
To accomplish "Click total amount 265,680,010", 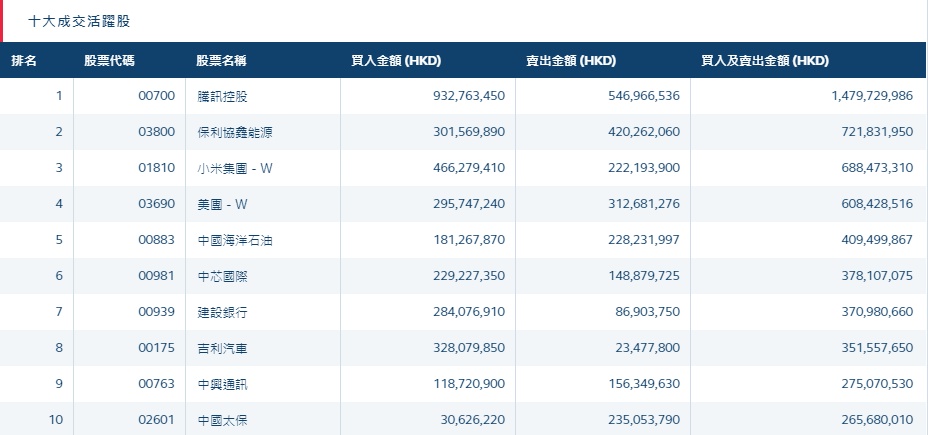I will (x=877, y=421).
